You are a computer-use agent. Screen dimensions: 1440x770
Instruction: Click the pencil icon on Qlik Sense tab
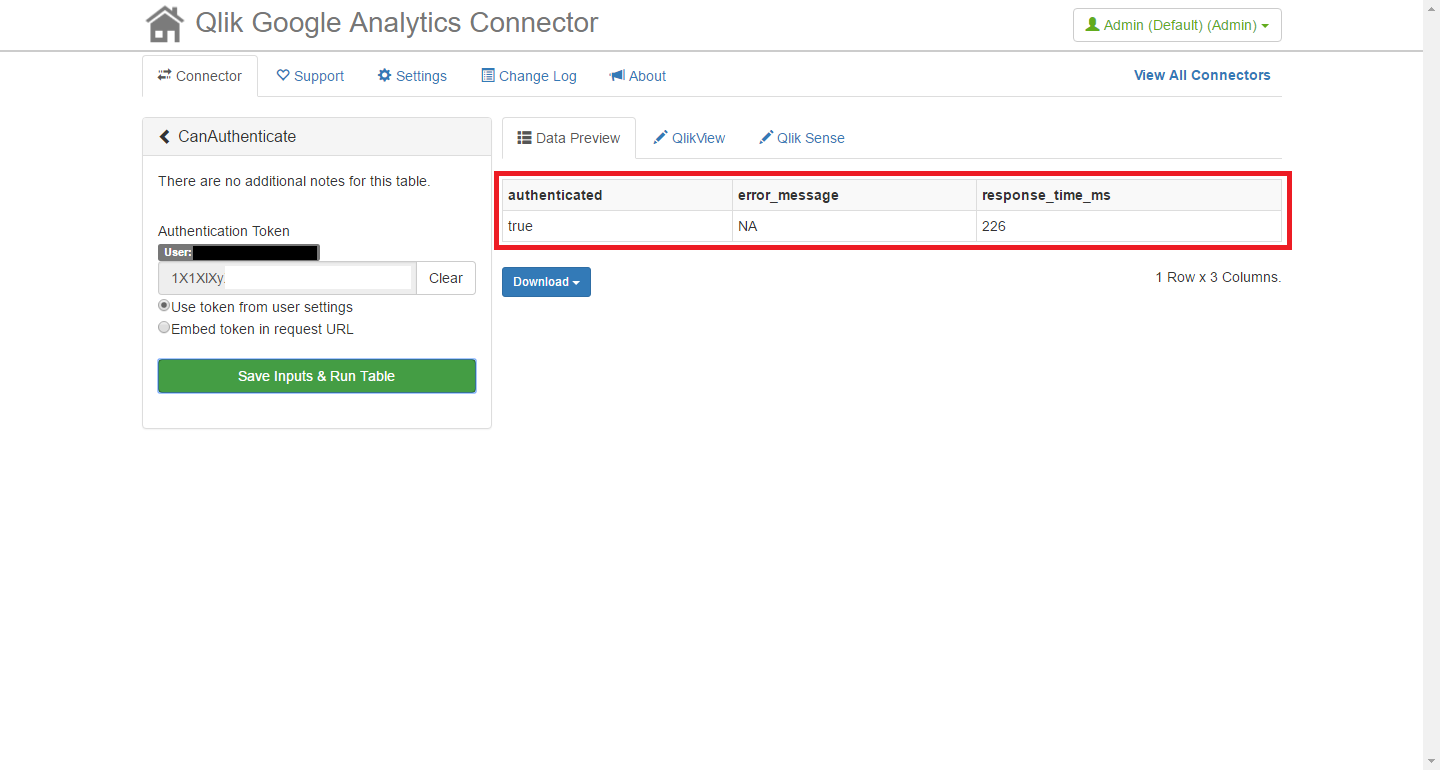point(766,137)
